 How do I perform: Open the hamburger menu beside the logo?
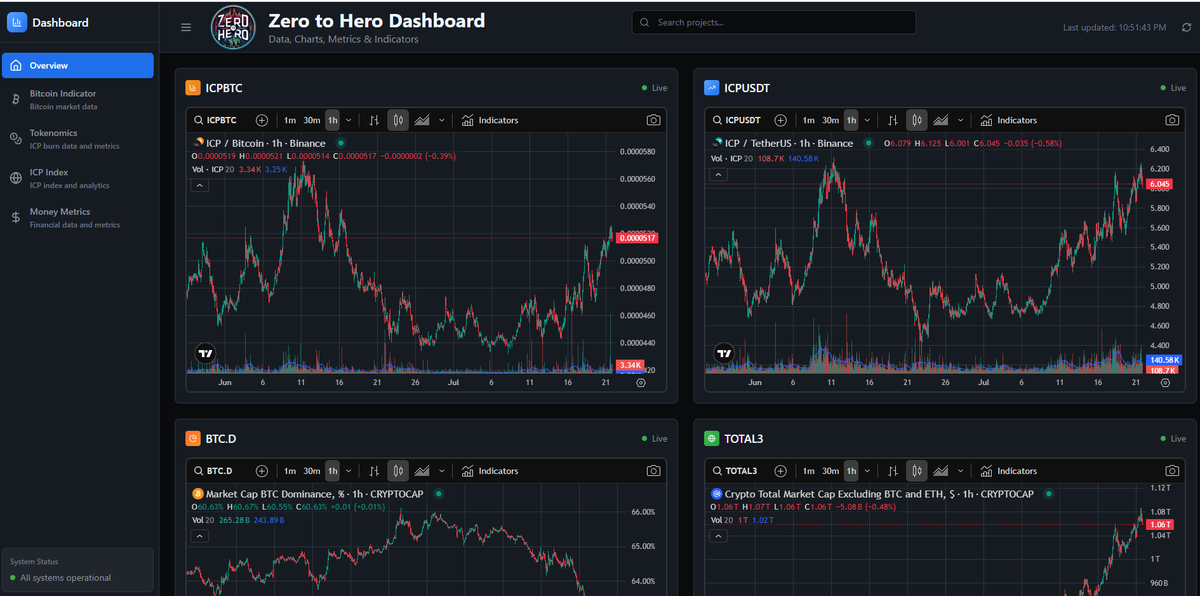(186, 27)
